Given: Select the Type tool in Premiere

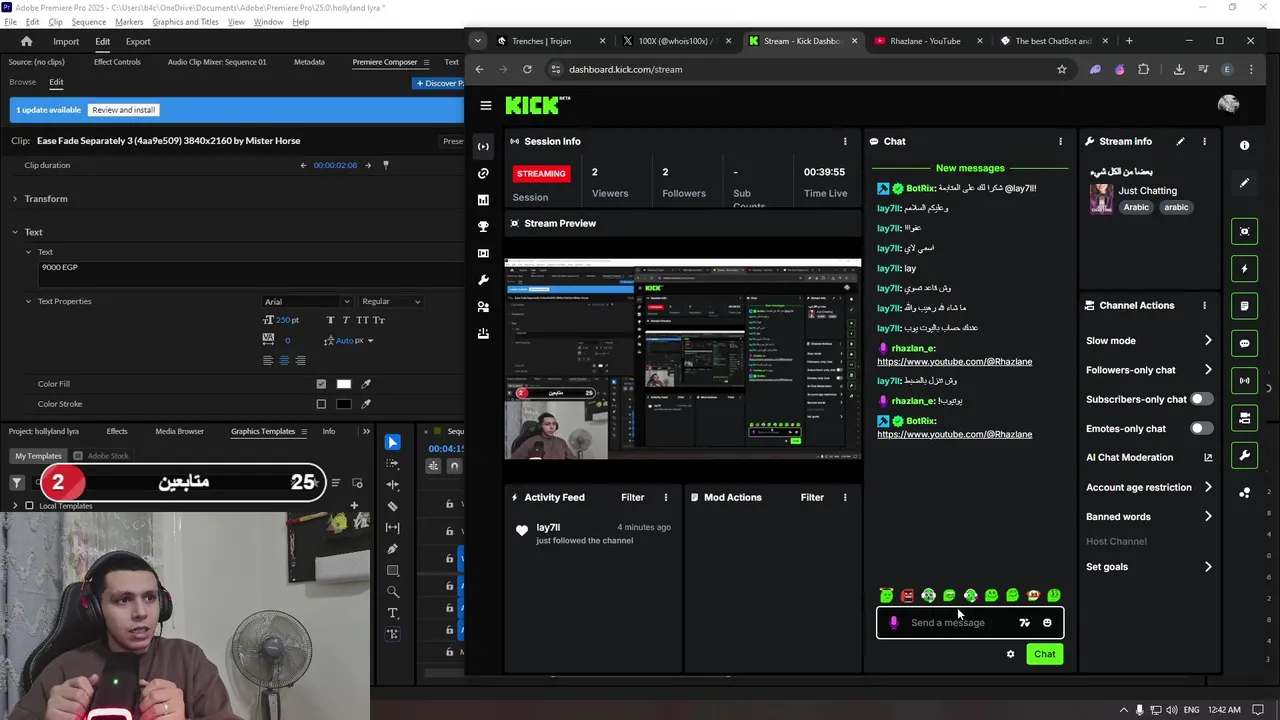Looking at the screenshot, I should coord(393,613).
